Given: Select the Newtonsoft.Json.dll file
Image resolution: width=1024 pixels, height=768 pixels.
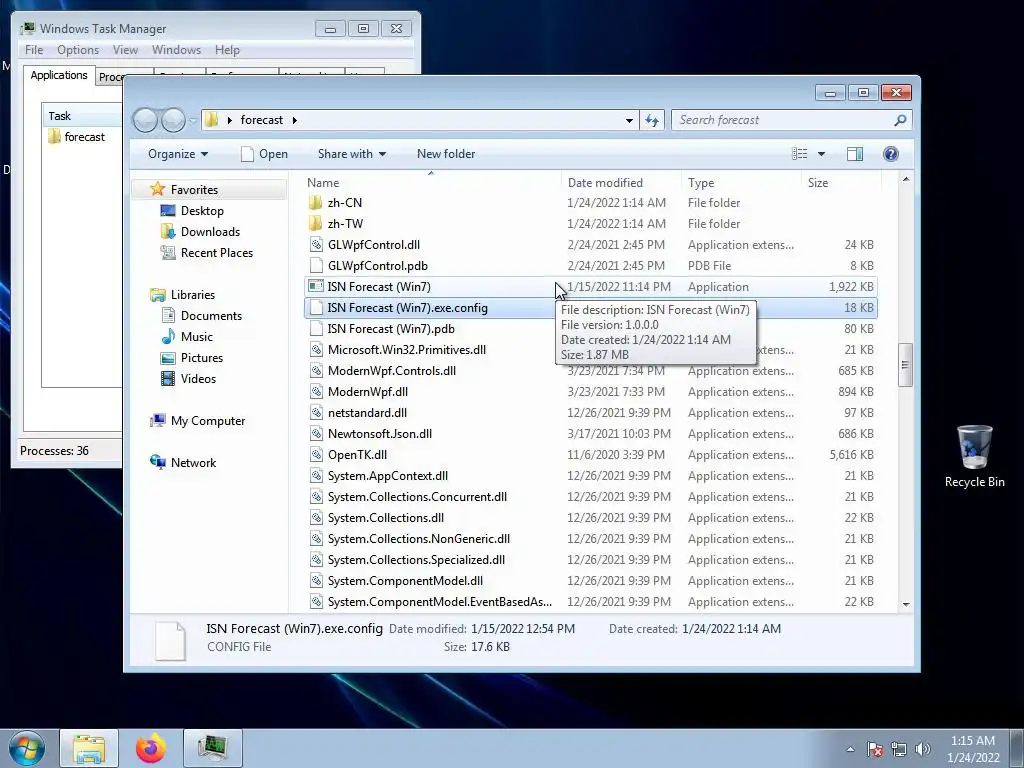Looking at the screenshot, I should (590, 434).
